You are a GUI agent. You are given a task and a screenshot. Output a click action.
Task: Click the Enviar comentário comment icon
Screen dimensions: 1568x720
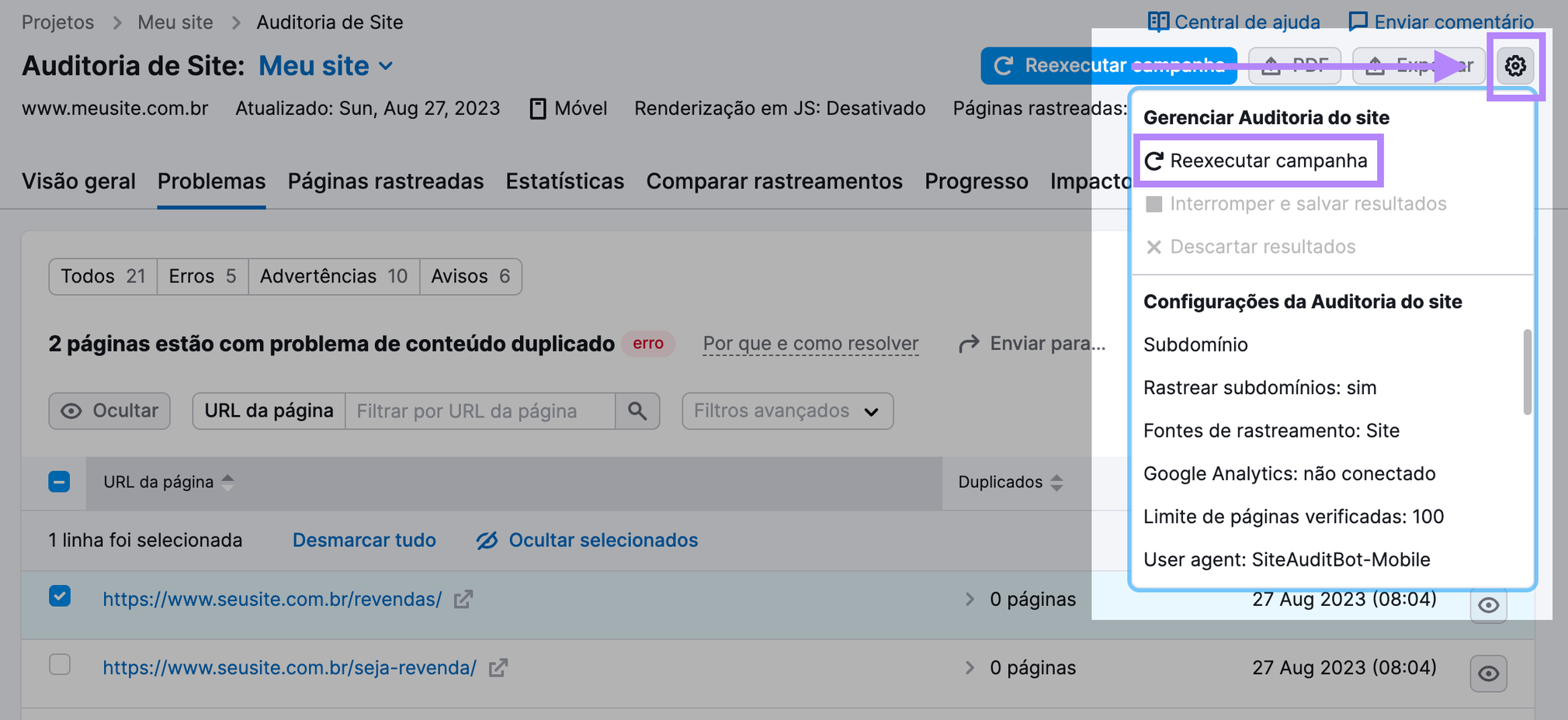coord(1359,22)
